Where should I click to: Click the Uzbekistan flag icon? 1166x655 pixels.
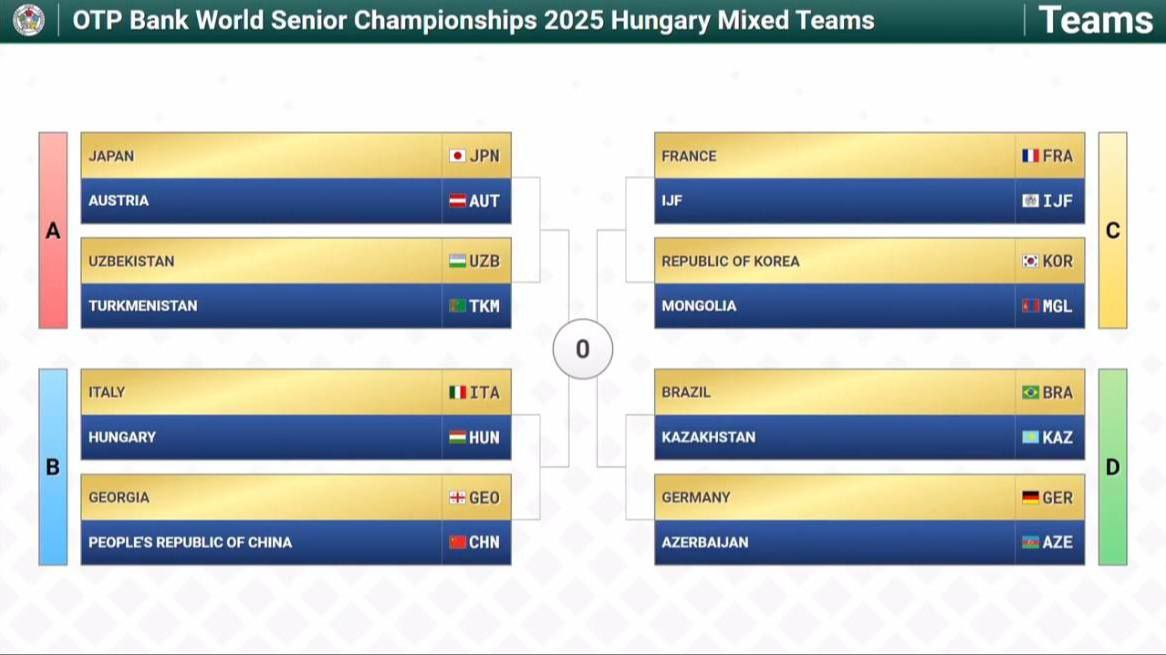[x=458, y=261]
